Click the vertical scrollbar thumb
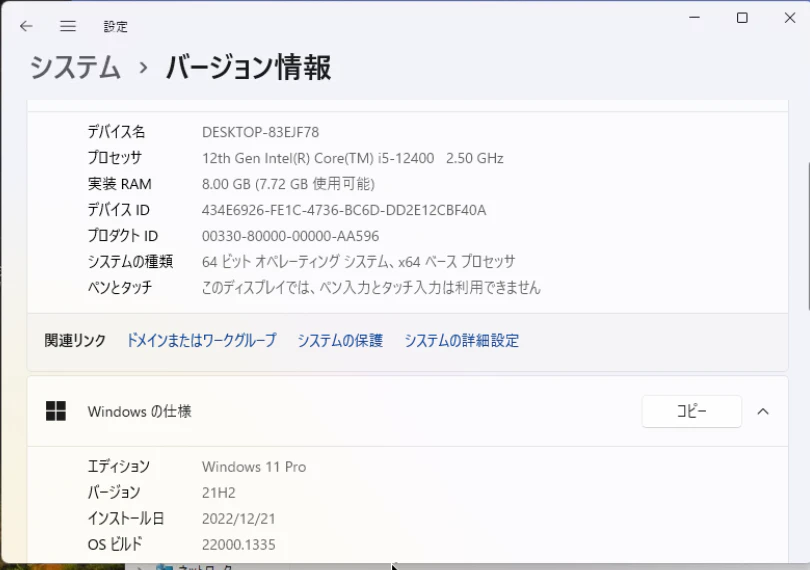The width and height of the screenshot is (810, 570). tap(807, 236)
